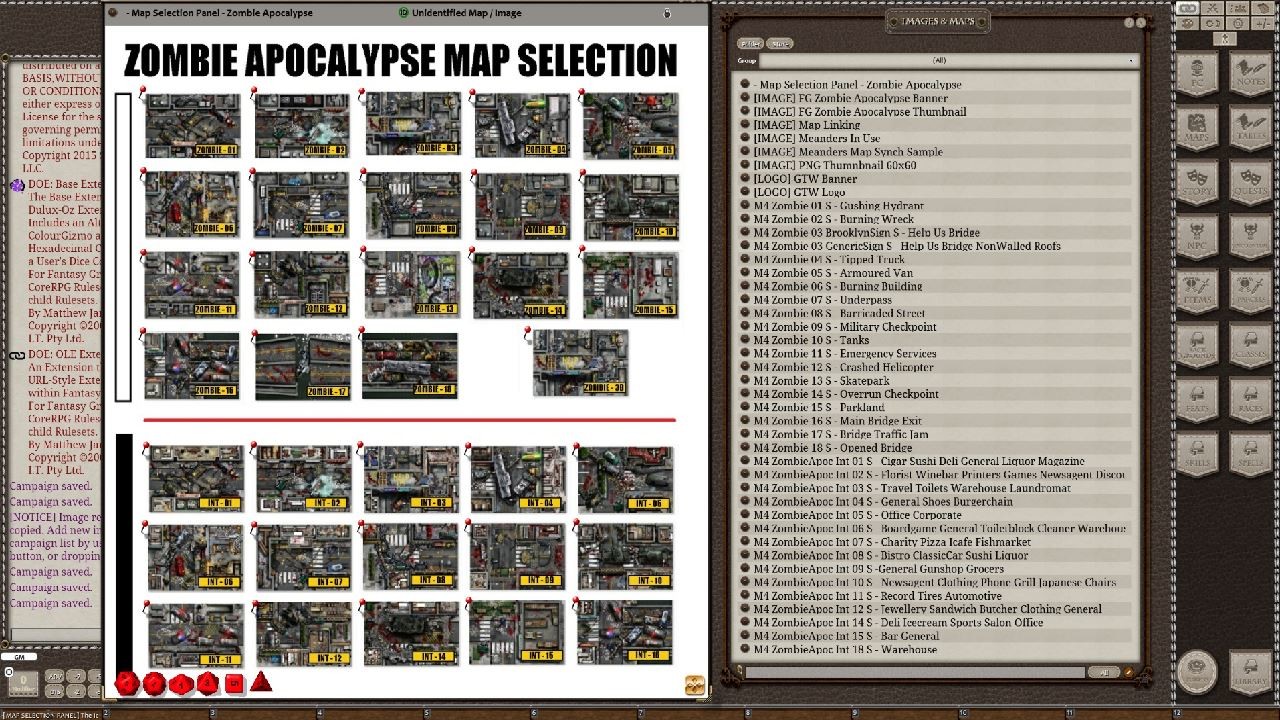The width and height of the screenshot is (1280, 720).
Task: Click "Campaign saved." last chat line
Action: (x=50, y=603)
